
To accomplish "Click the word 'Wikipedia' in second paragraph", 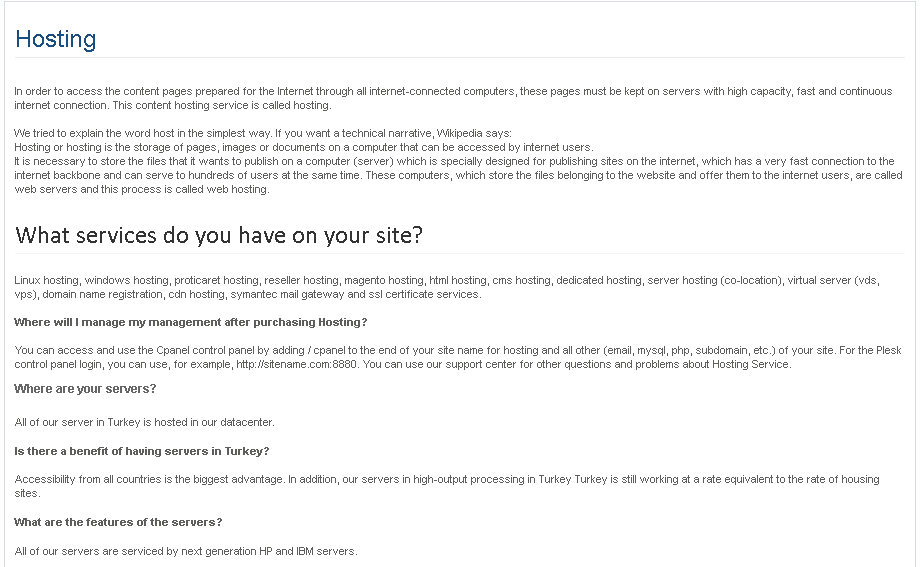I will pos(459,133).
